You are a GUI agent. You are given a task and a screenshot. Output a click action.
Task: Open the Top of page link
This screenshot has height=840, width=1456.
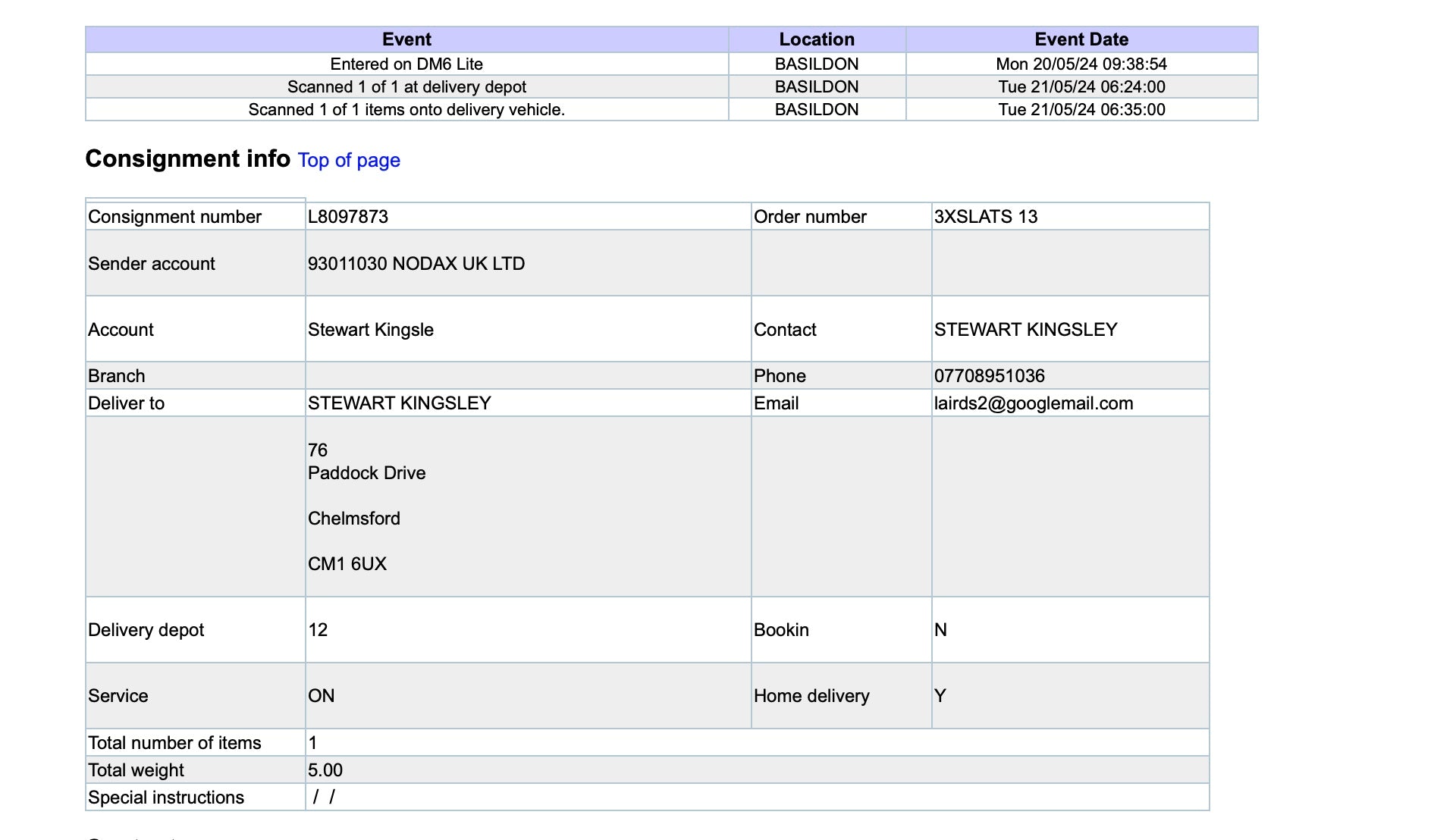pos(349,160)
